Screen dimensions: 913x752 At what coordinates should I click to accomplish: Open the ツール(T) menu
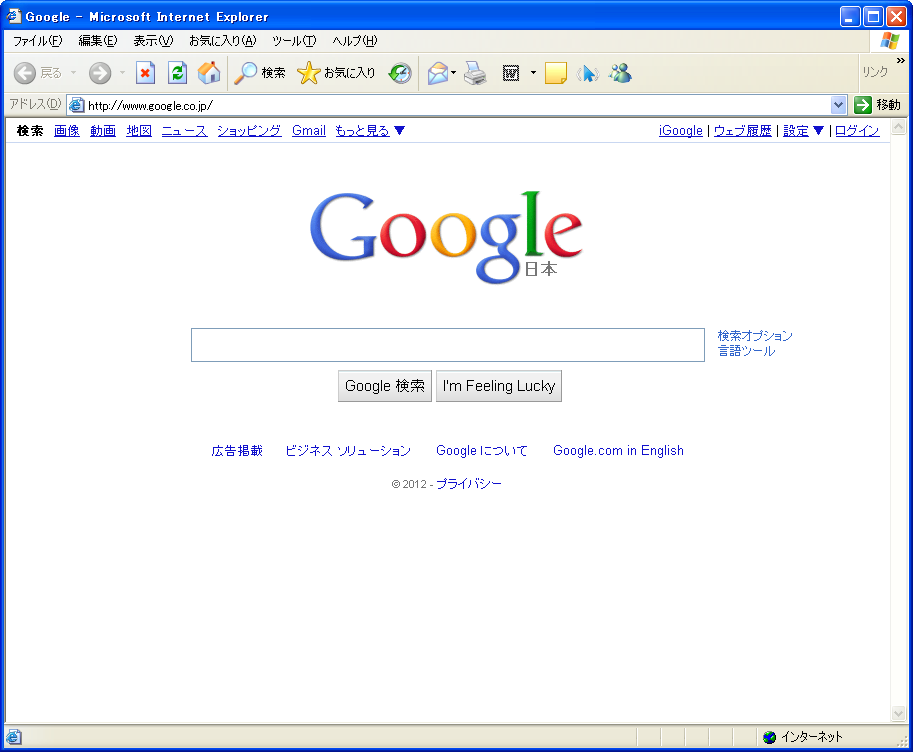point(294,41)
